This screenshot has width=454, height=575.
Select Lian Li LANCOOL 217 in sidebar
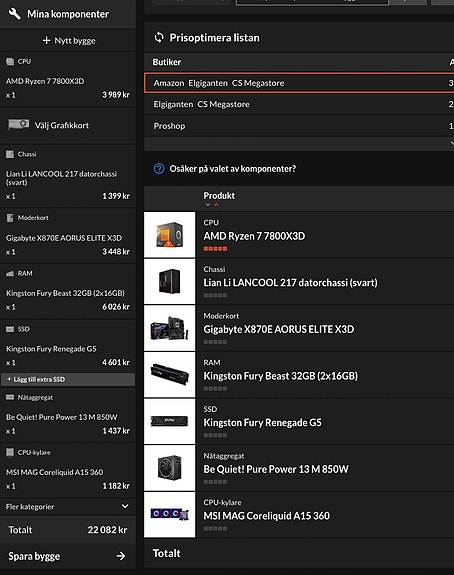(61, 177)
